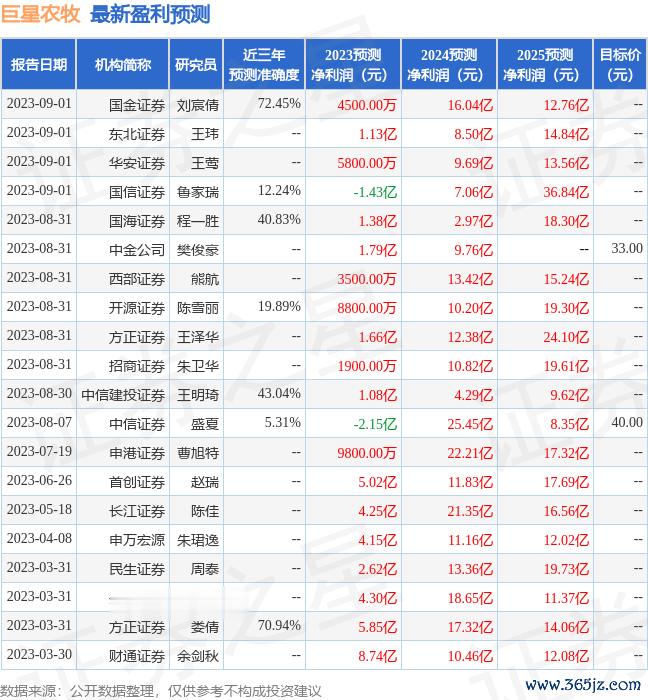Click the 5.31% accuracy value
The image size is (648, 700).
(x=282, y=422)
